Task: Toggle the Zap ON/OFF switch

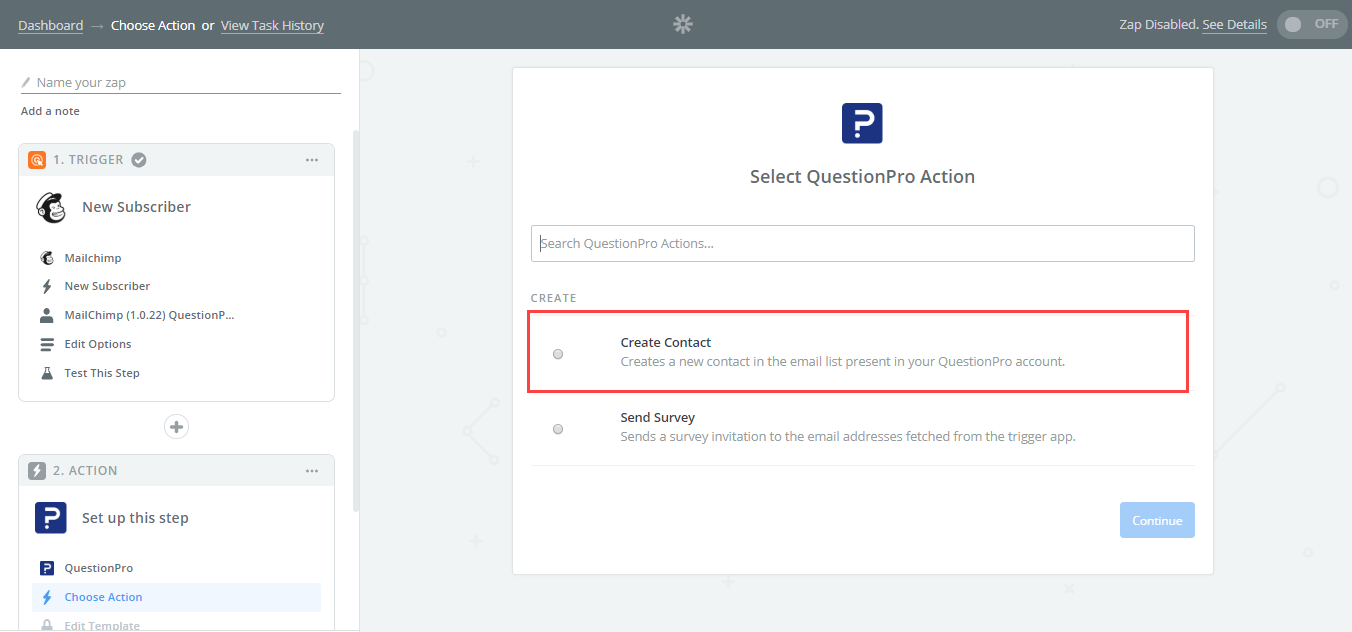Action: [x=1312, y=25]
